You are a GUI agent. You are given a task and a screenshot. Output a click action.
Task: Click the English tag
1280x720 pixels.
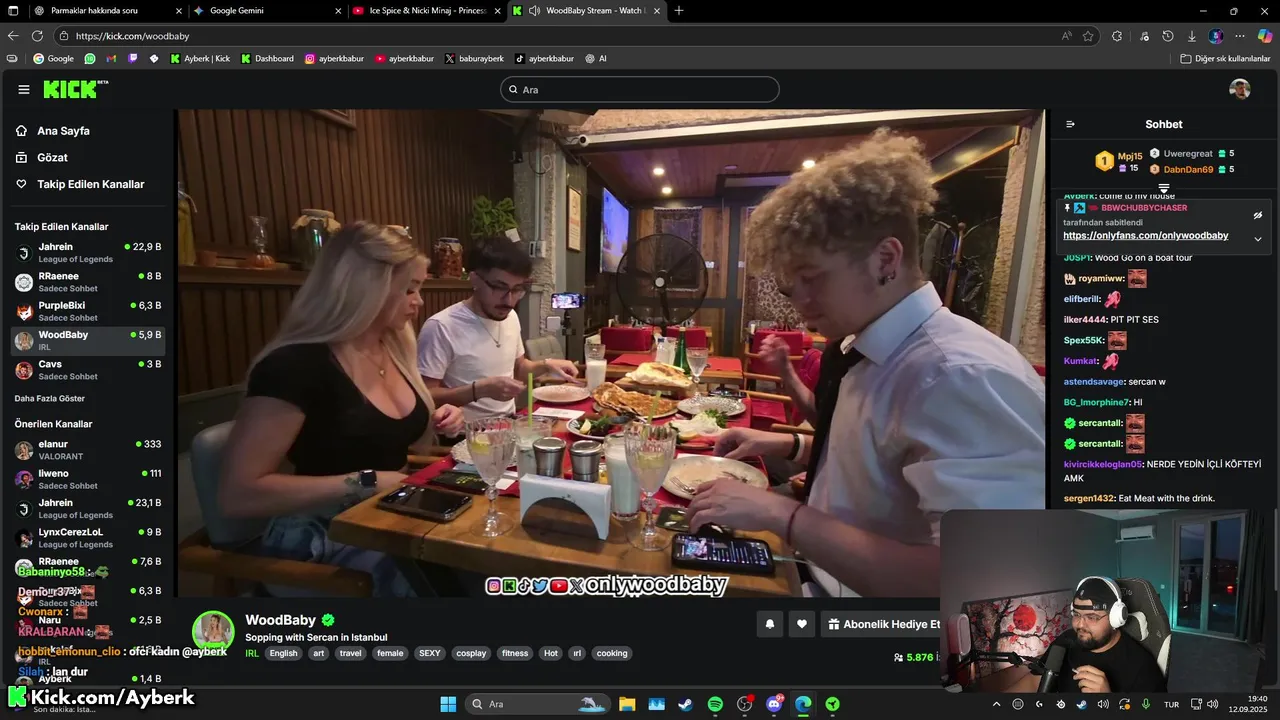283,653
